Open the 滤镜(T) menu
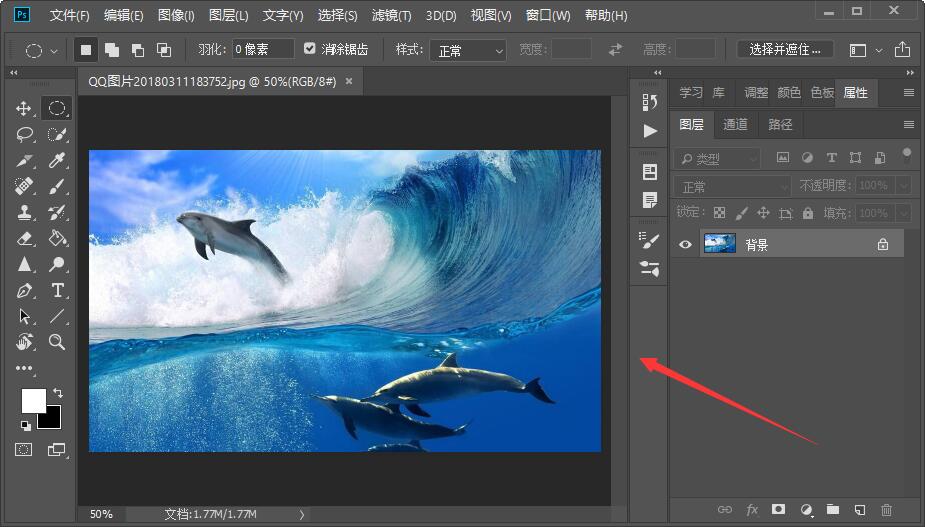This screenshot has height=527, width=925. [391, 16]
